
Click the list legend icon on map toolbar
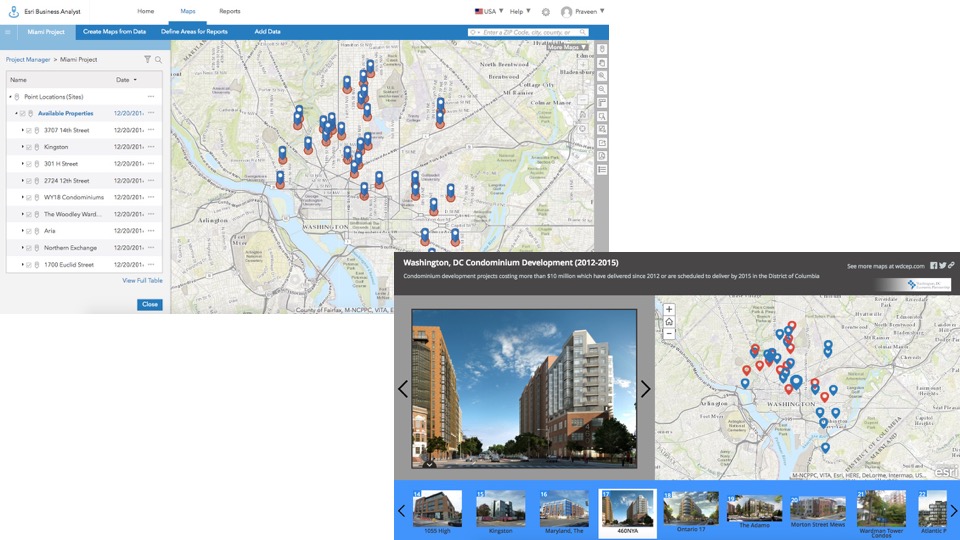[x=602, y=170]
